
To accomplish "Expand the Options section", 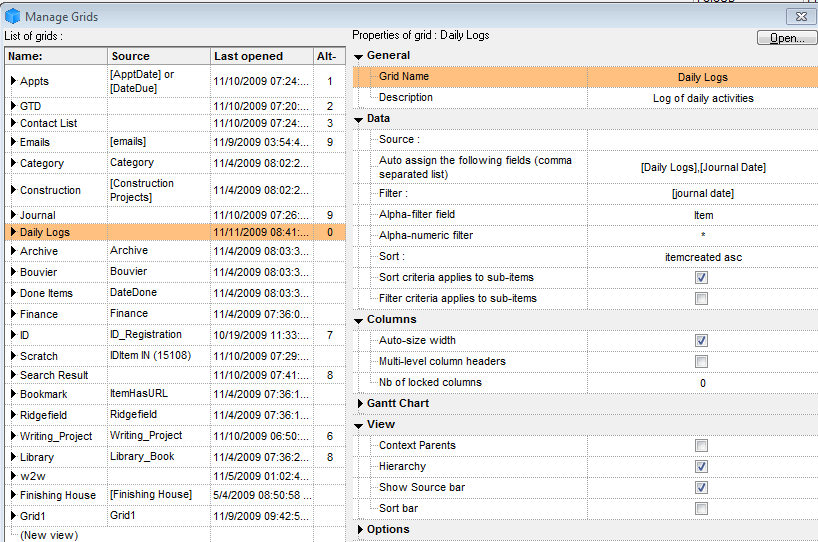I will 360,530.
